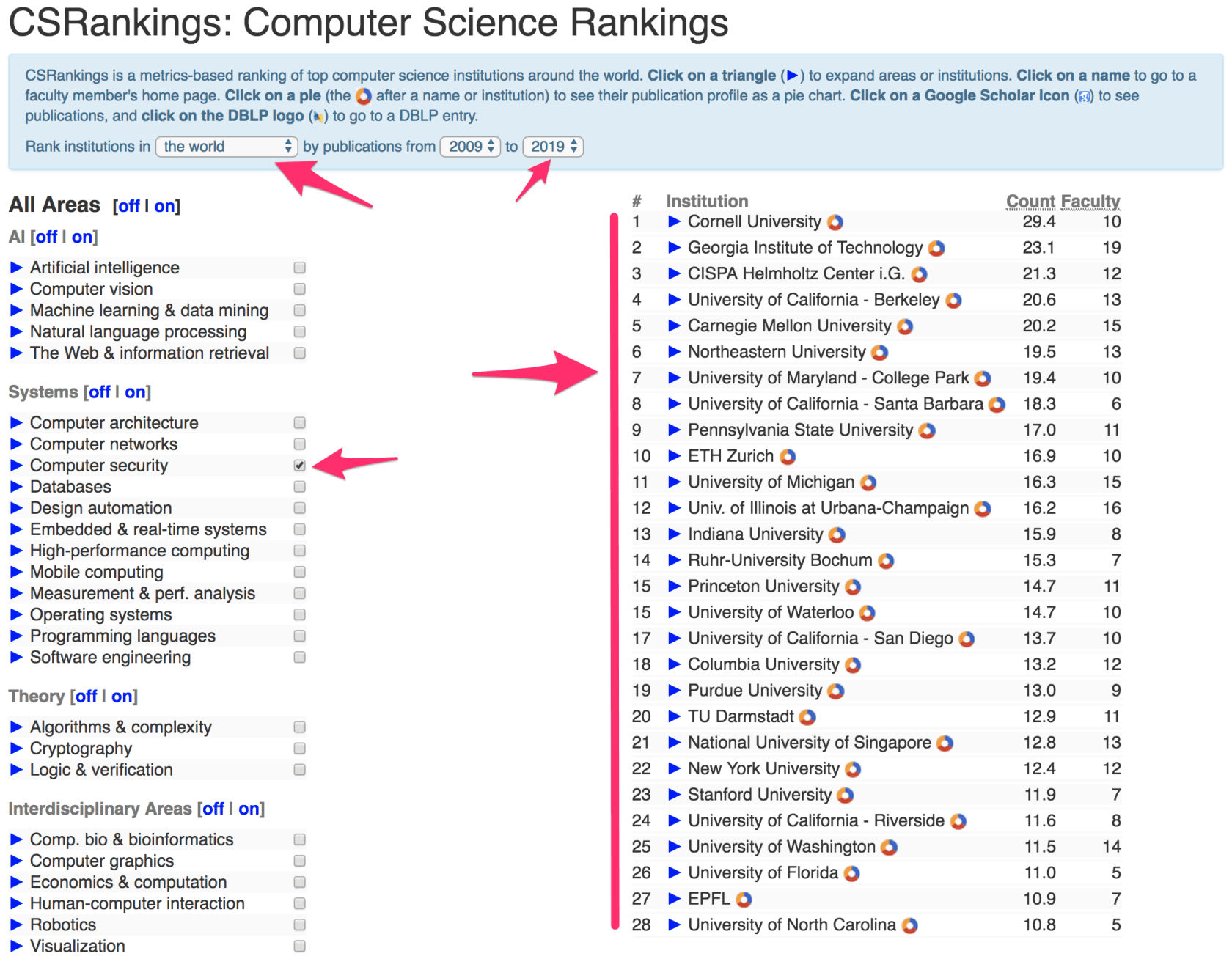Click the Human-computer interaction label
This screenshot has width=1232, height=959.
[x=137, y=903]
